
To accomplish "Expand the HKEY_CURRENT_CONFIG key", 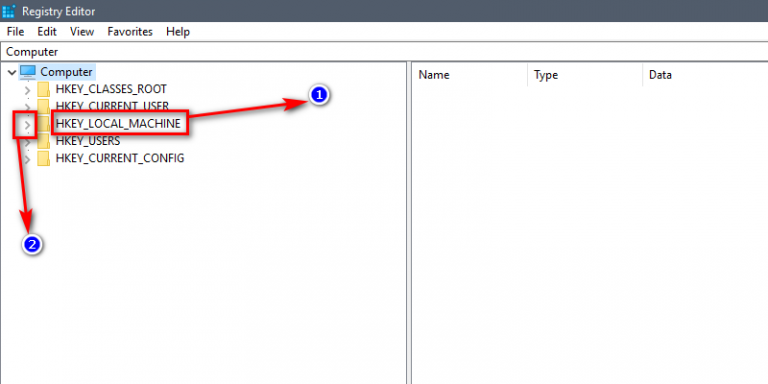I will pyautogui.click(x=27, y=159).
